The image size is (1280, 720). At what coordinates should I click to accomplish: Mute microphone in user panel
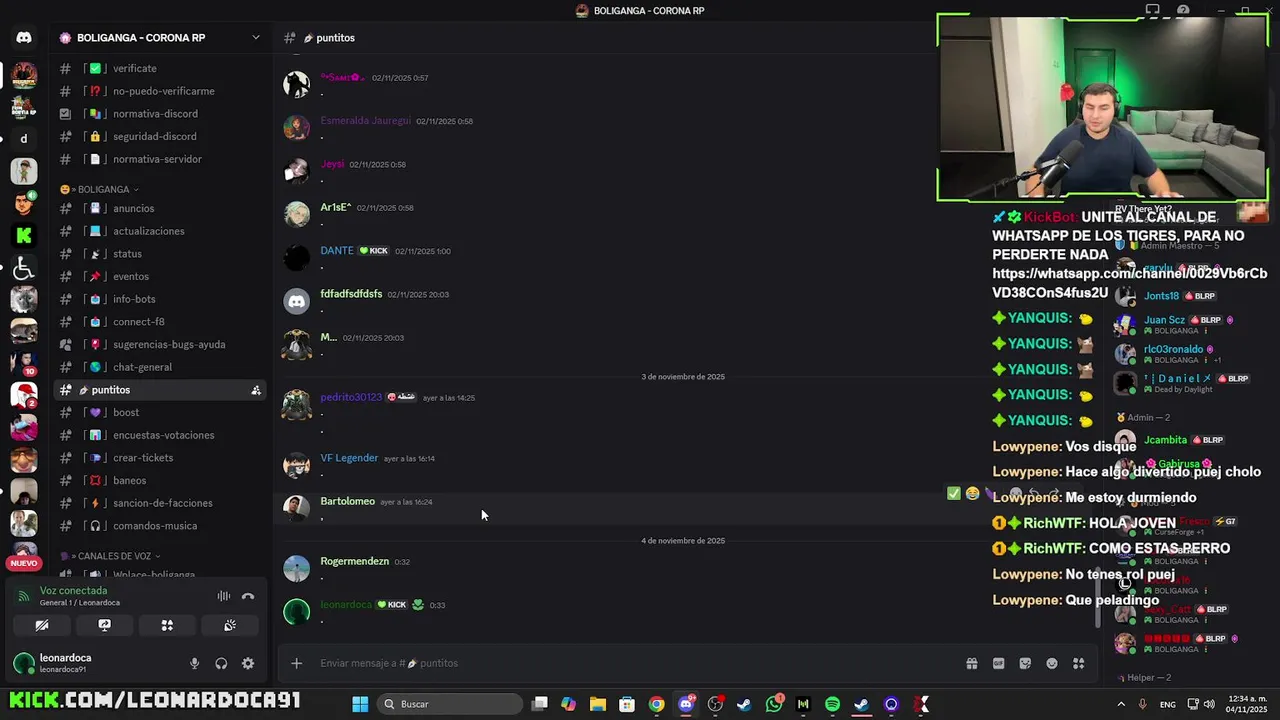[194, 663]
